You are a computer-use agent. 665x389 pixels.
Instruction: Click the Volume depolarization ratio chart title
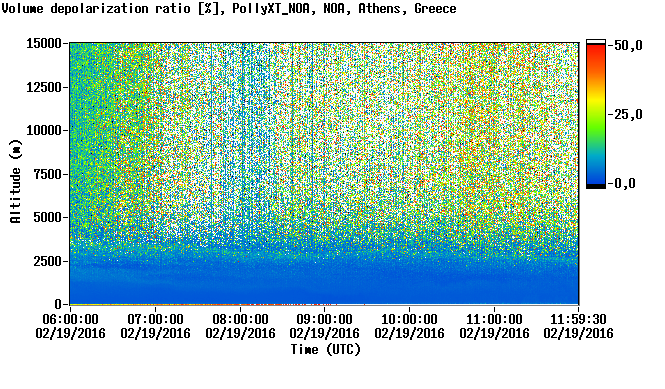tap(229, 8)
